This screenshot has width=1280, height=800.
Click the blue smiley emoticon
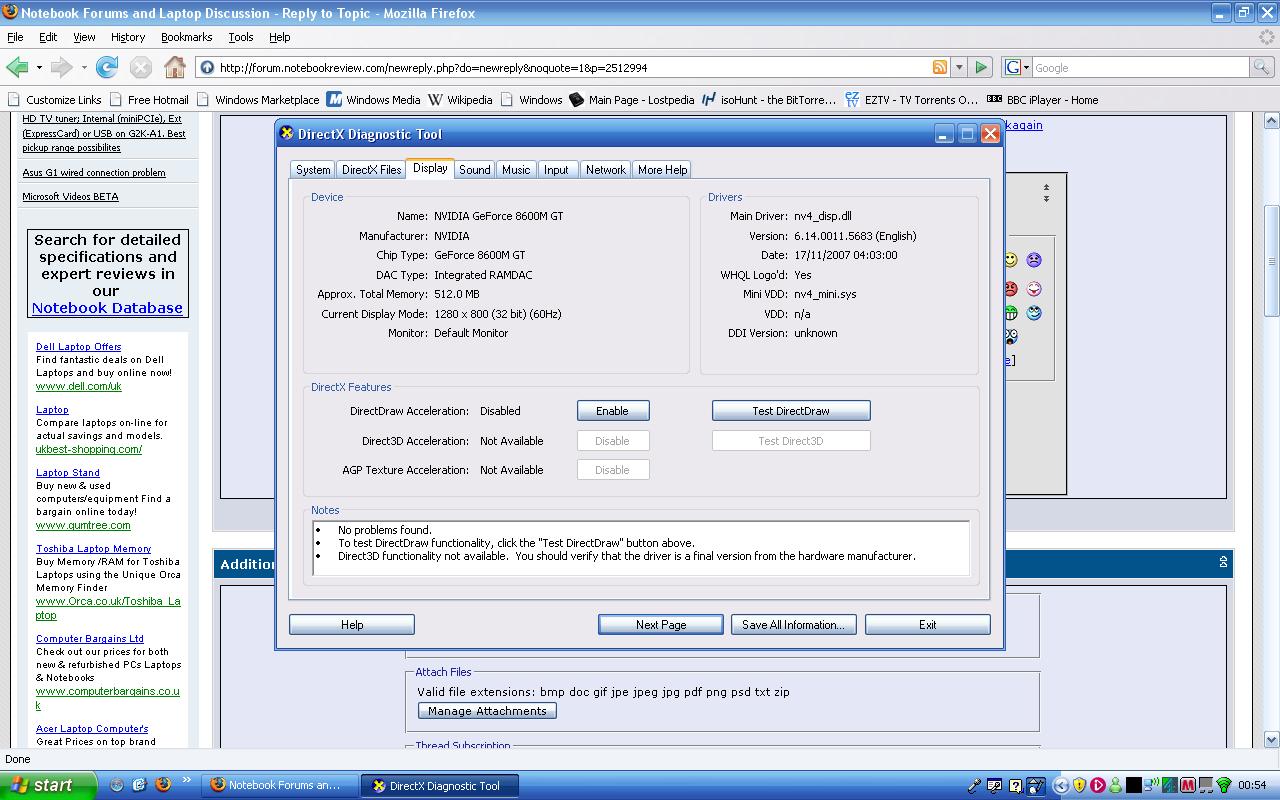pyautogui.click(x=1034, y=313)
